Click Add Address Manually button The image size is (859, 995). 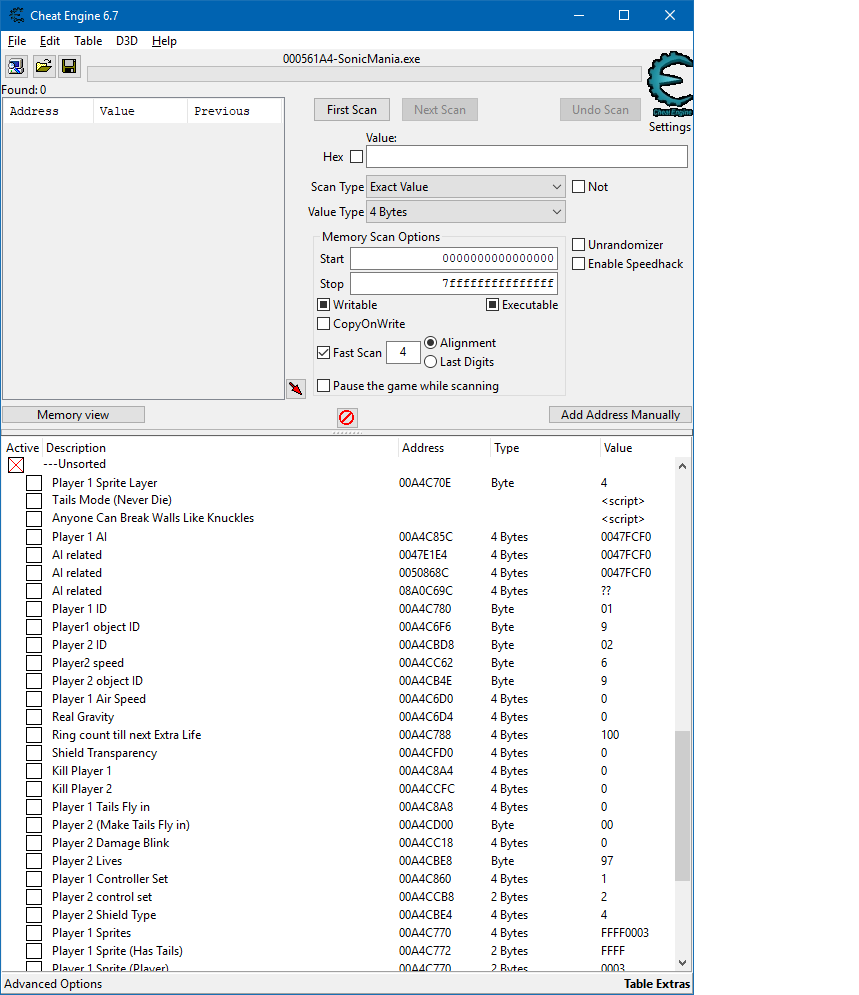point(620,415)
